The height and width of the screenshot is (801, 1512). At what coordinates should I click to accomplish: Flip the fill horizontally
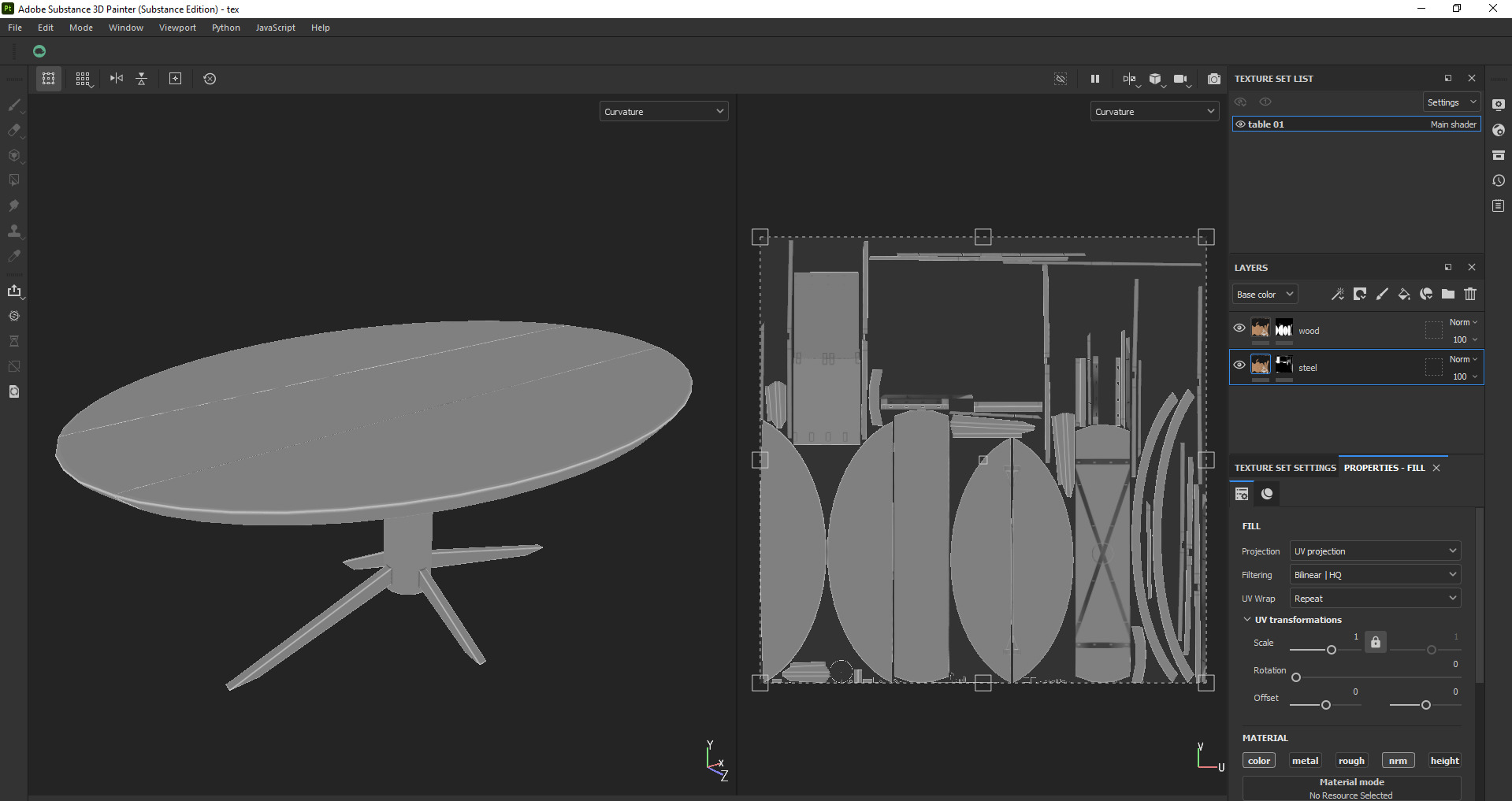pos(117,79)
